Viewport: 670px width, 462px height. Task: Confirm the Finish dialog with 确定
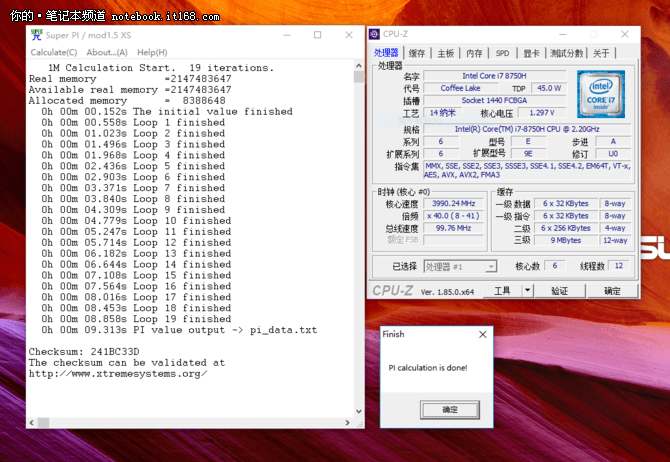click(x=450, y=410)
